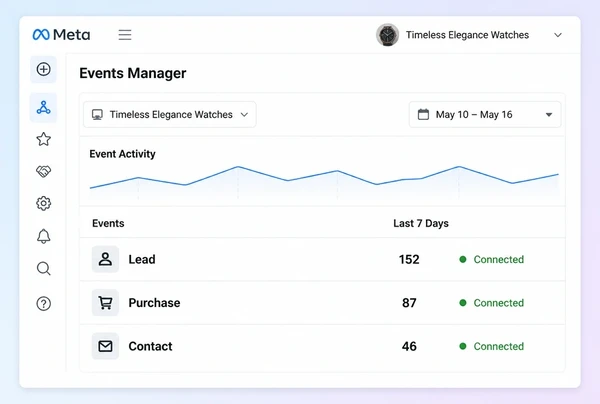
Task: Click the Purchase cart icon
Action: [x=105, y=303]
